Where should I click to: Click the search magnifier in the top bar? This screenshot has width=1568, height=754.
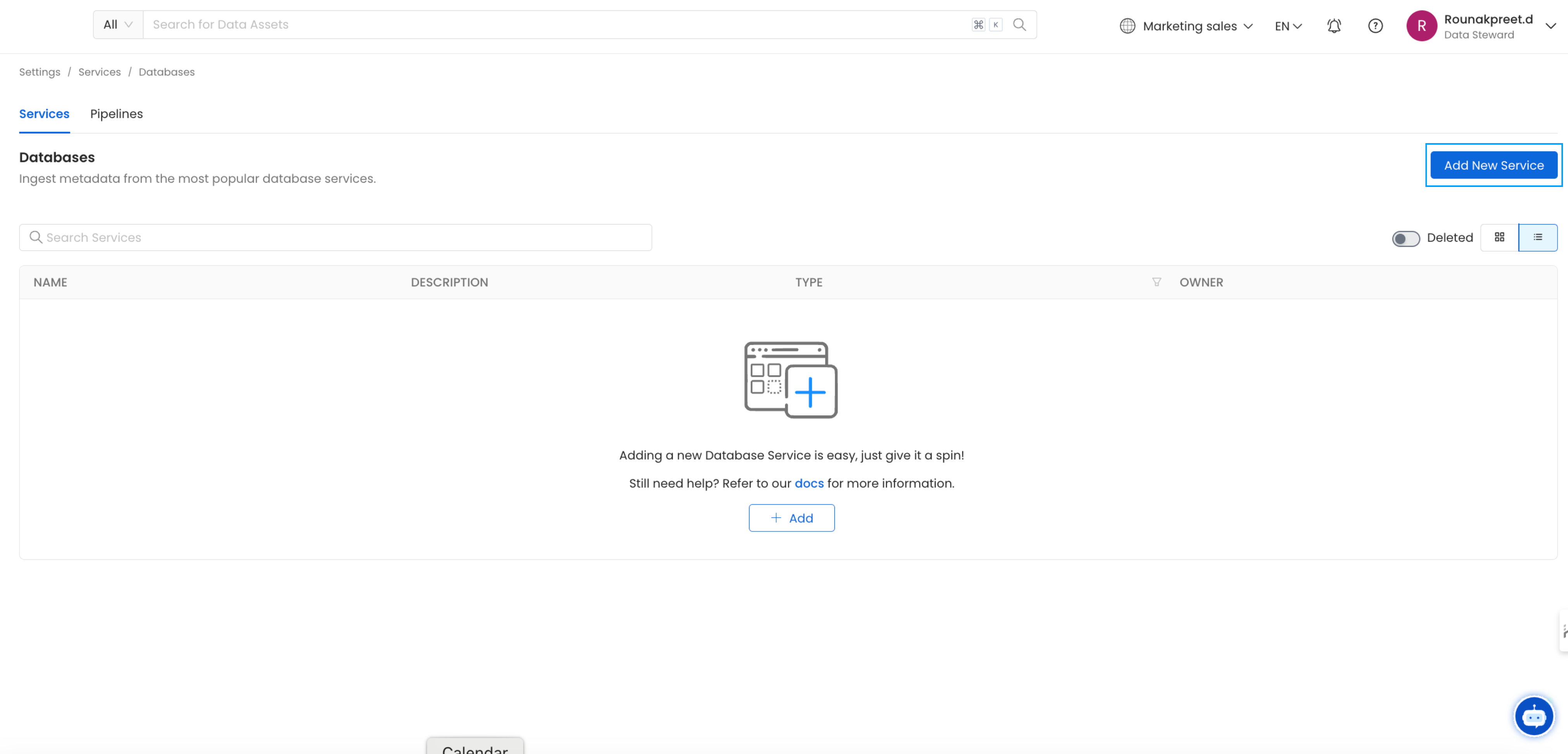coord(1020,24)
